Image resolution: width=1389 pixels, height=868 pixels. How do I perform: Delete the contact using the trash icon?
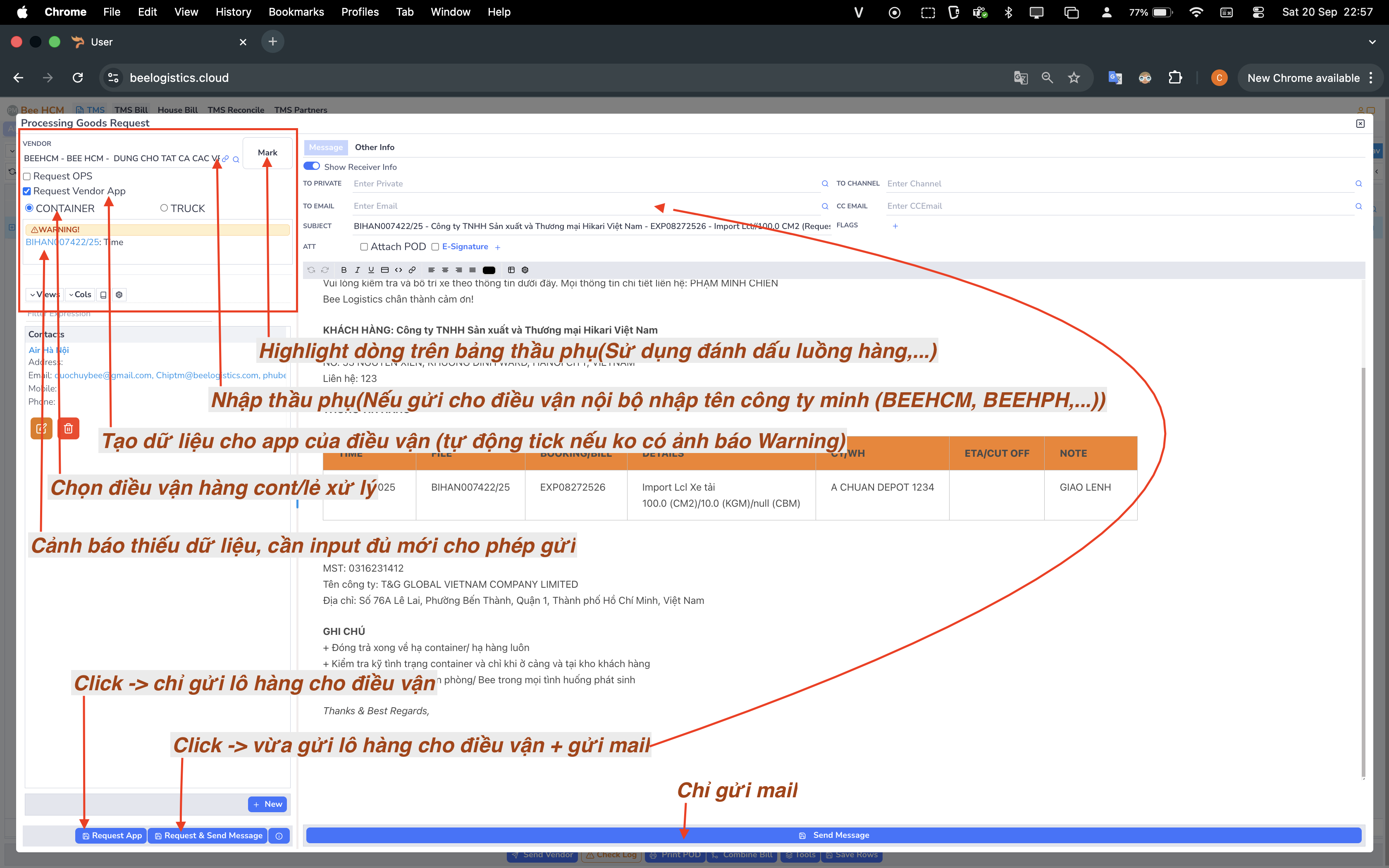tap(68, 428)
